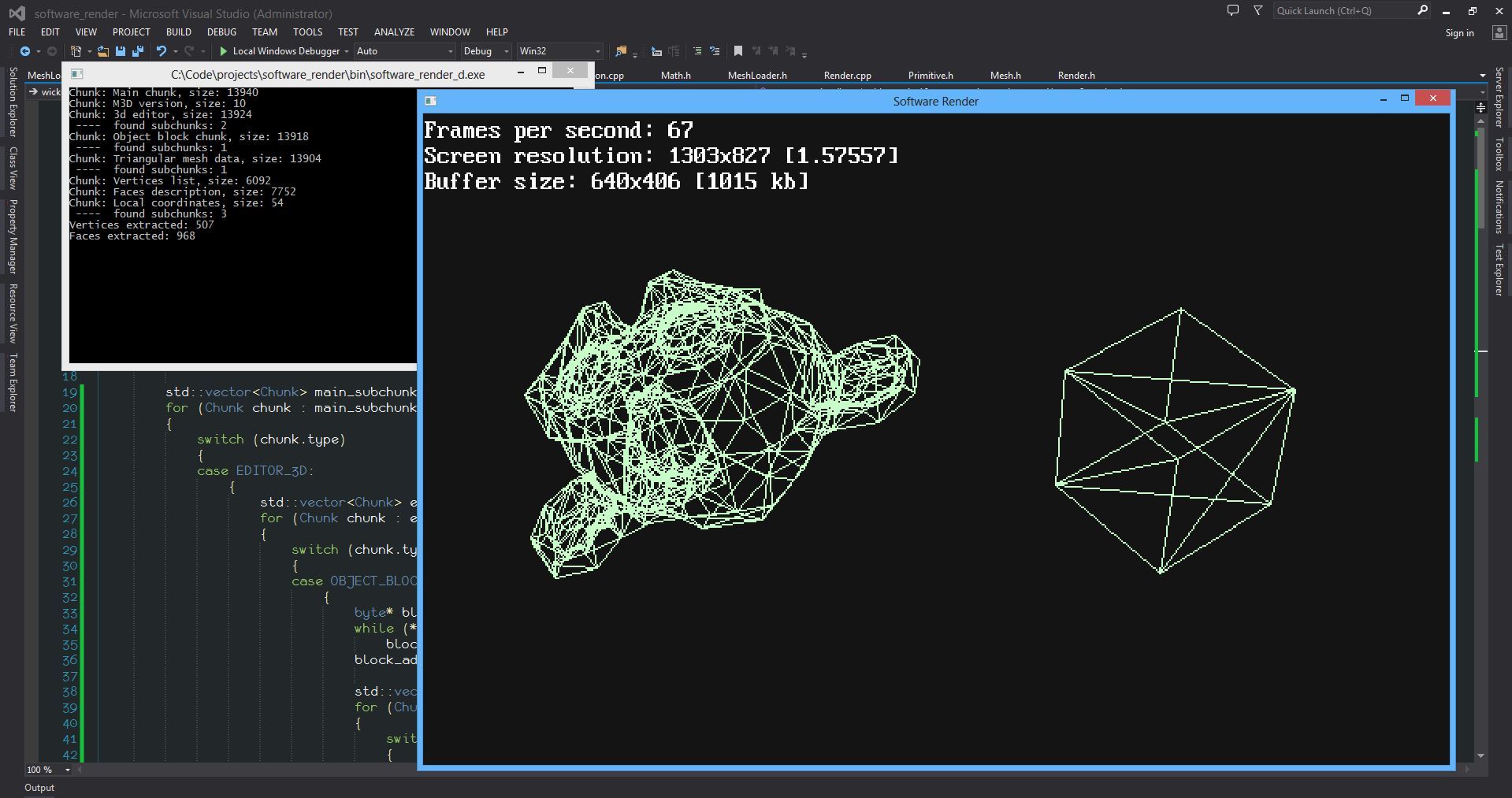
Task: Switch to the Math.h document tab
Action: pos(675,76)
